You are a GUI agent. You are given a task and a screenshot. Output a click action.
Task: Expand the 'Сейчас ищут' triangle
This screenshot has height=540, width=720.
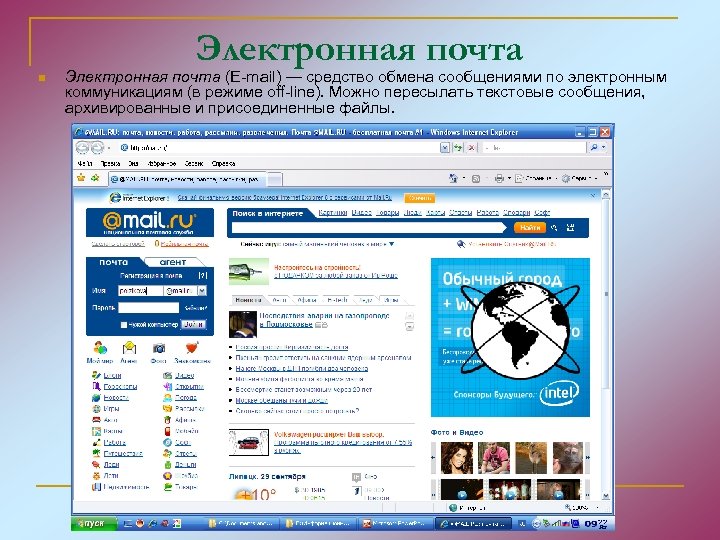pos(391,244)
